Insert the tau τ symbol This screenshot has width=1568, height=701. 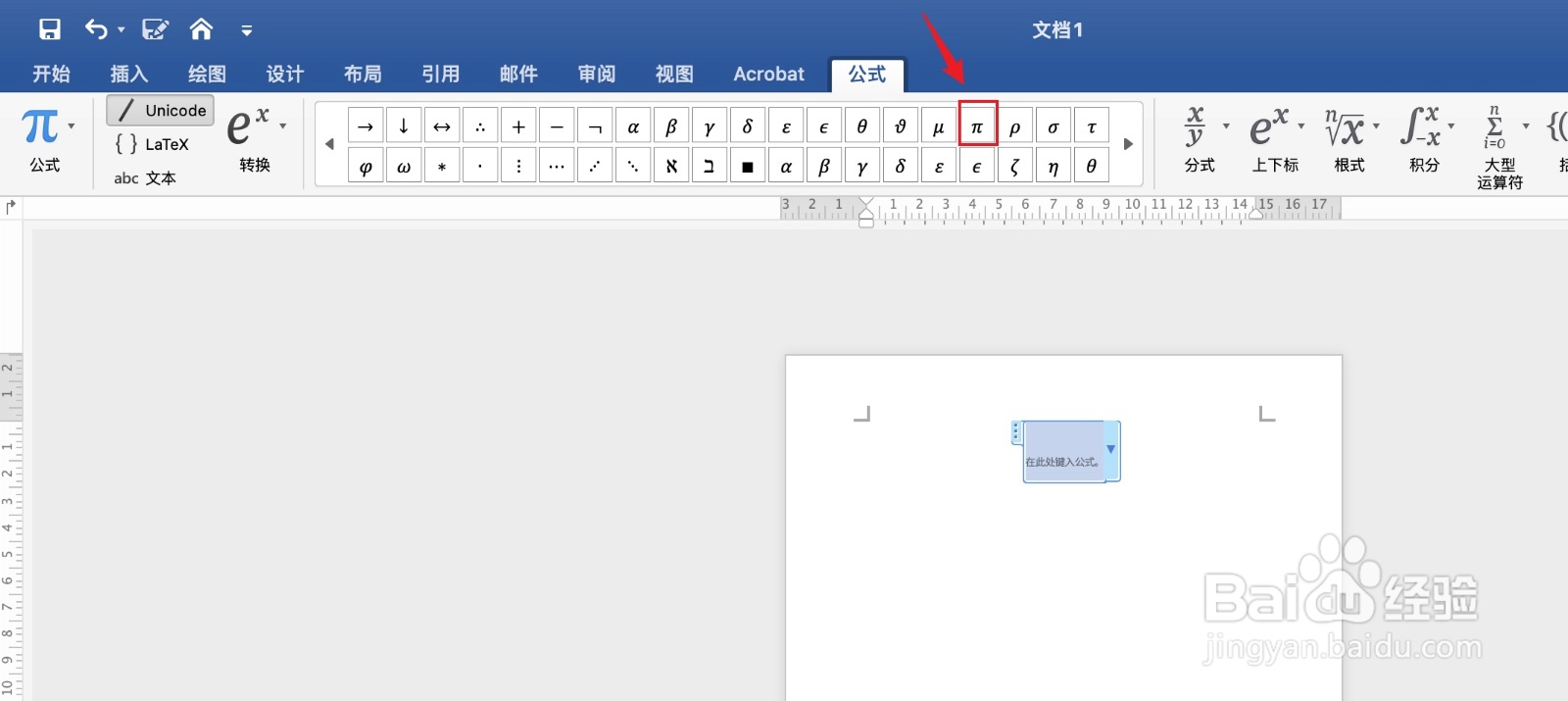(1092, 126)
